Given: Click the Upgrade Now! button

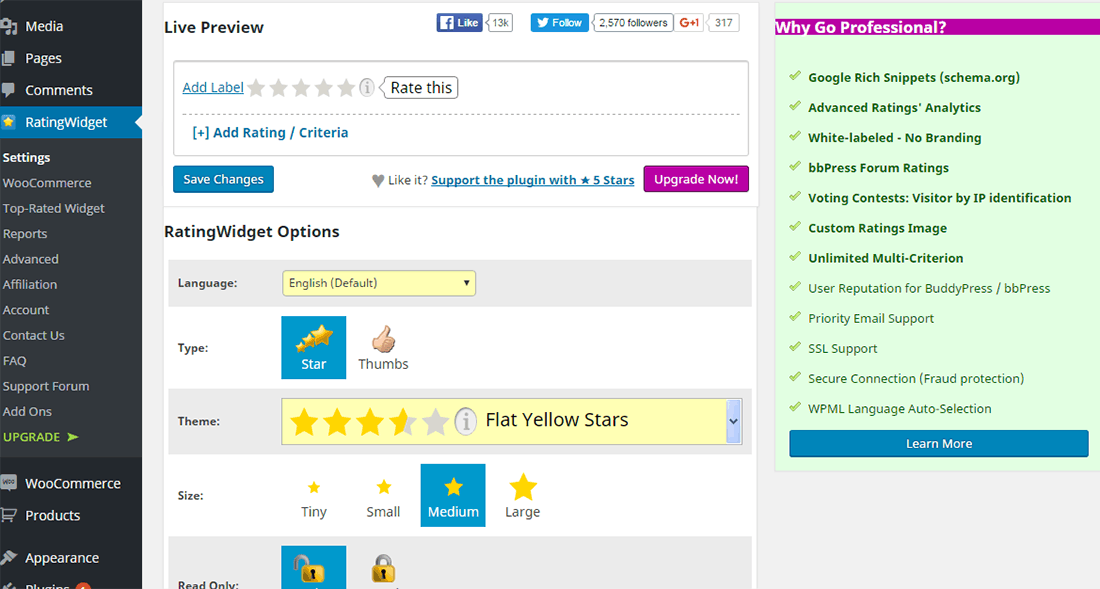Looking at the screenshot, I should (x=696, y=179).
